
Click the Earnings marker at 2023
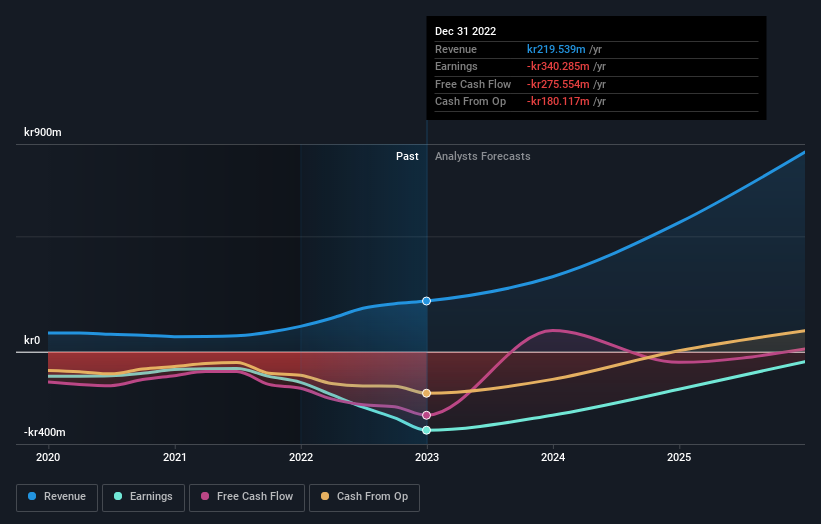pyautogui.click(x=426, y=430)
